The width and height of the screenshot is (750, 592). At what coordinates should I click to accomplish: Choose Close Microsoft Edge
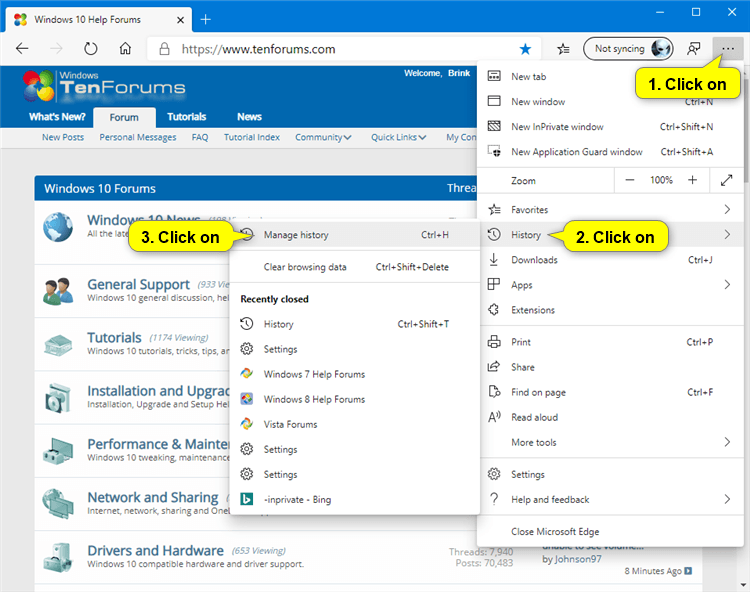pyautogui.click(x=610, y=532)
